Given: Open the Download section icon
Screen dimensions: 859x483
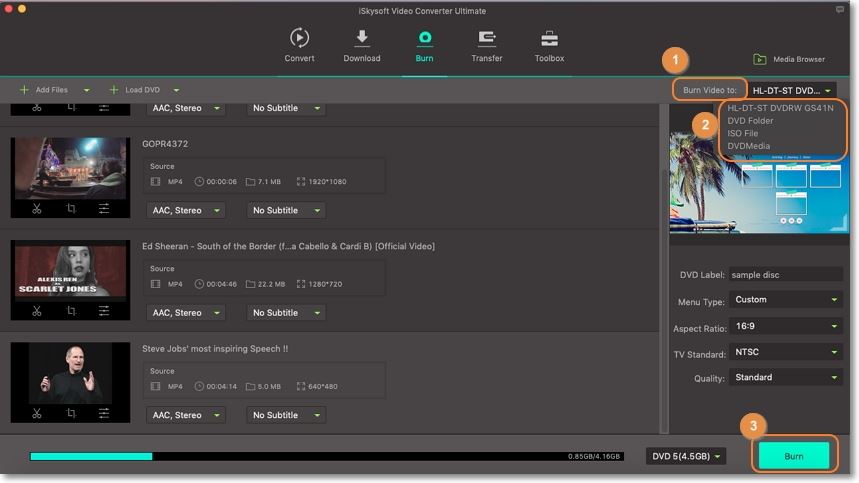Looking at the screenshot, I should click(x=362, y=40).
